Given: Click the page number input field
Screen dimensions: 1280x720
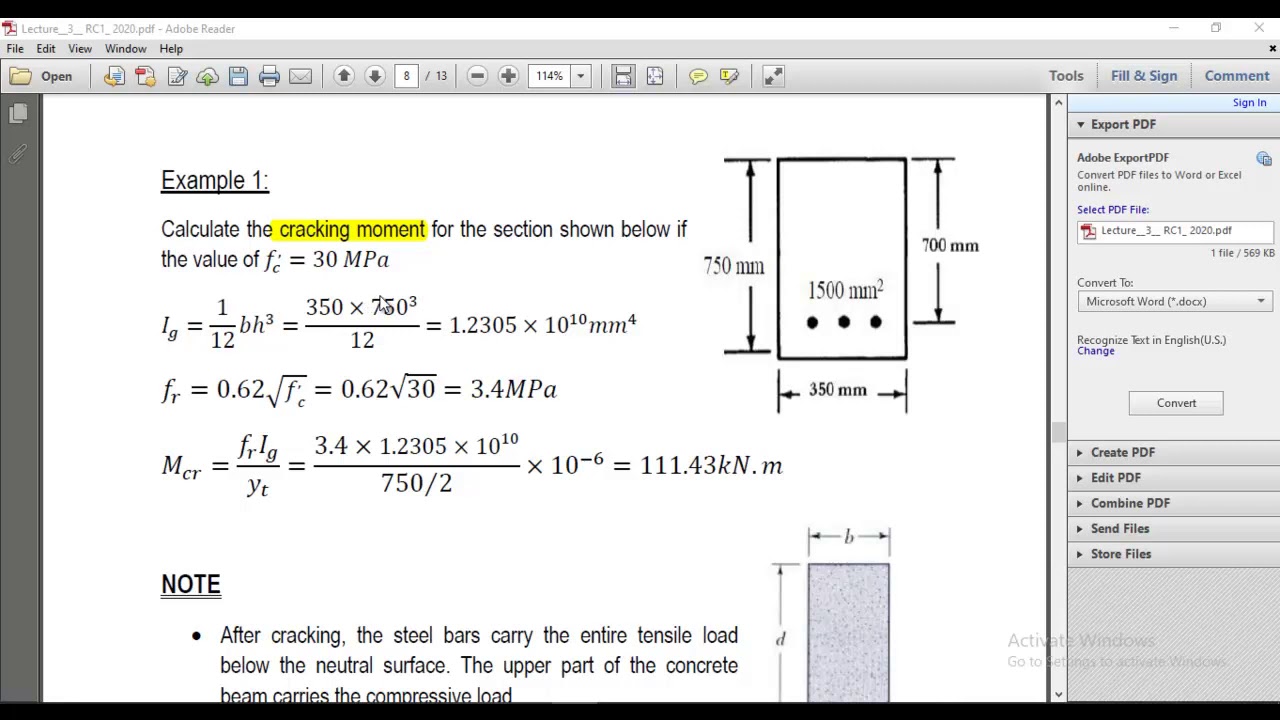Looking at the screenshot, I should (407, 76).
